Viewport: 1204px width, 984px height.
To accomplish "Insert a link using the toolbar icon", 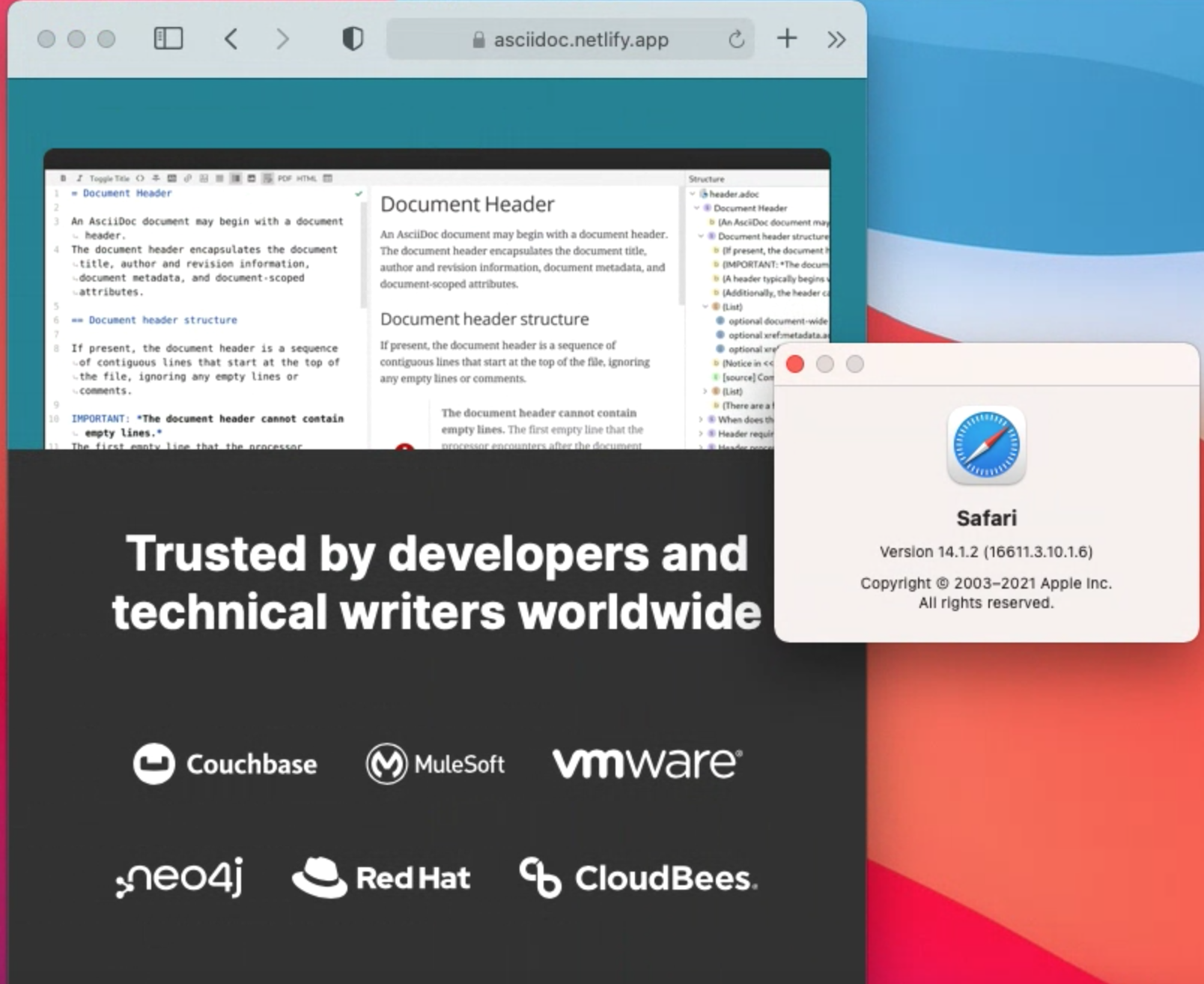I will [x=189, y=178].
